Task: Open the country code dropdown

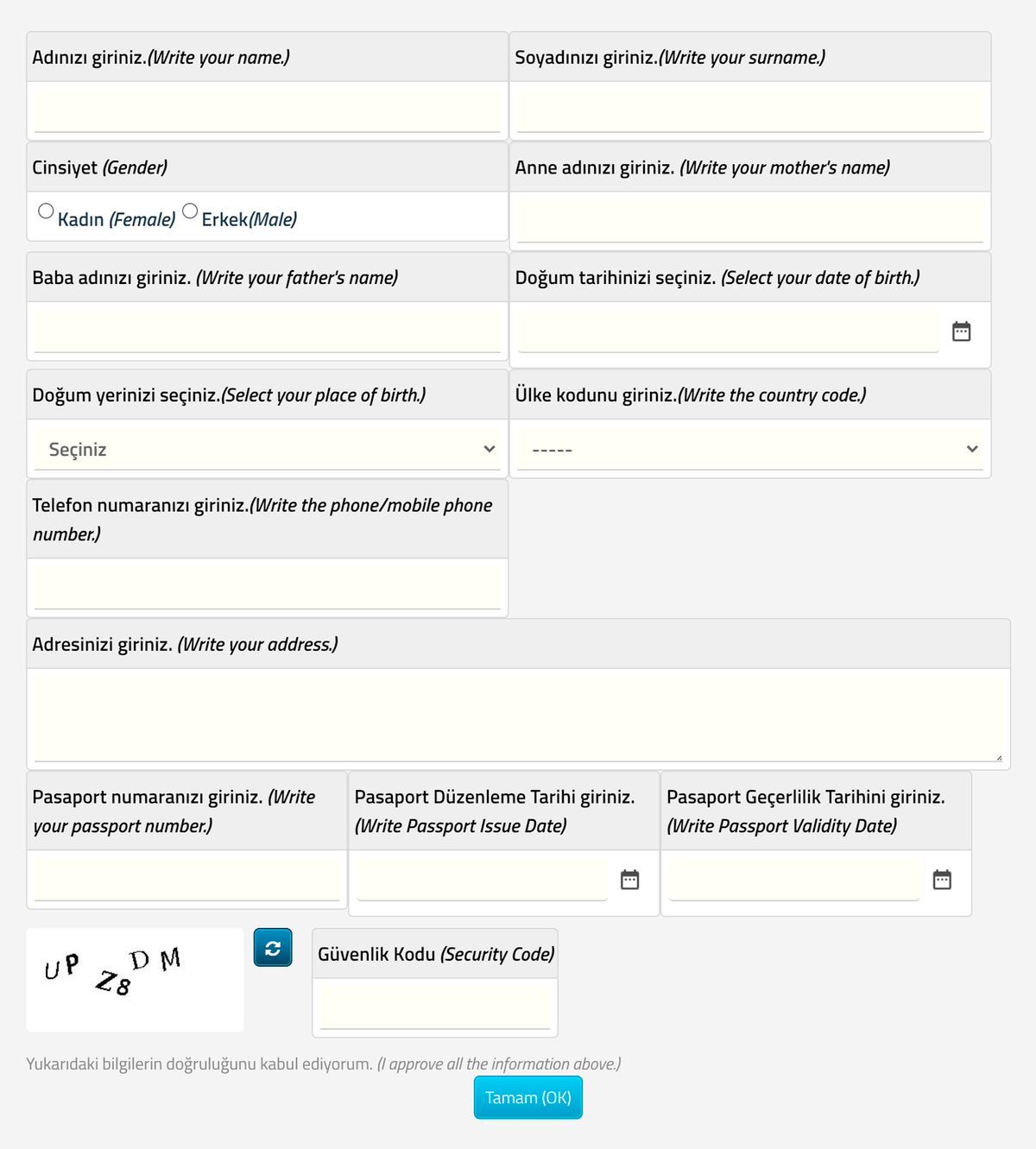Action: coord(750,449)
